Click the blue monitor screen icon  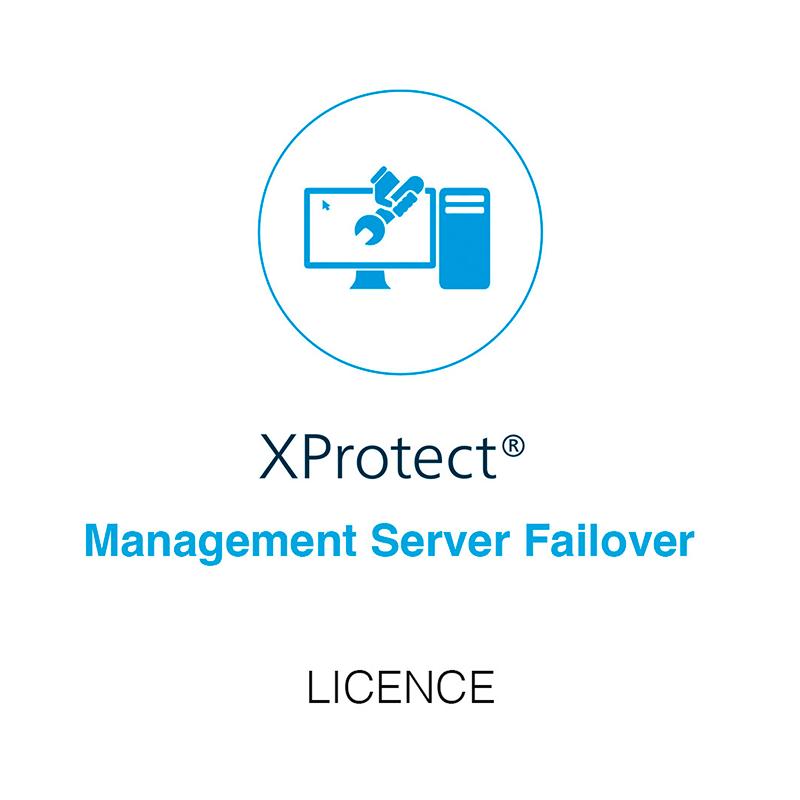coord(370,228)
